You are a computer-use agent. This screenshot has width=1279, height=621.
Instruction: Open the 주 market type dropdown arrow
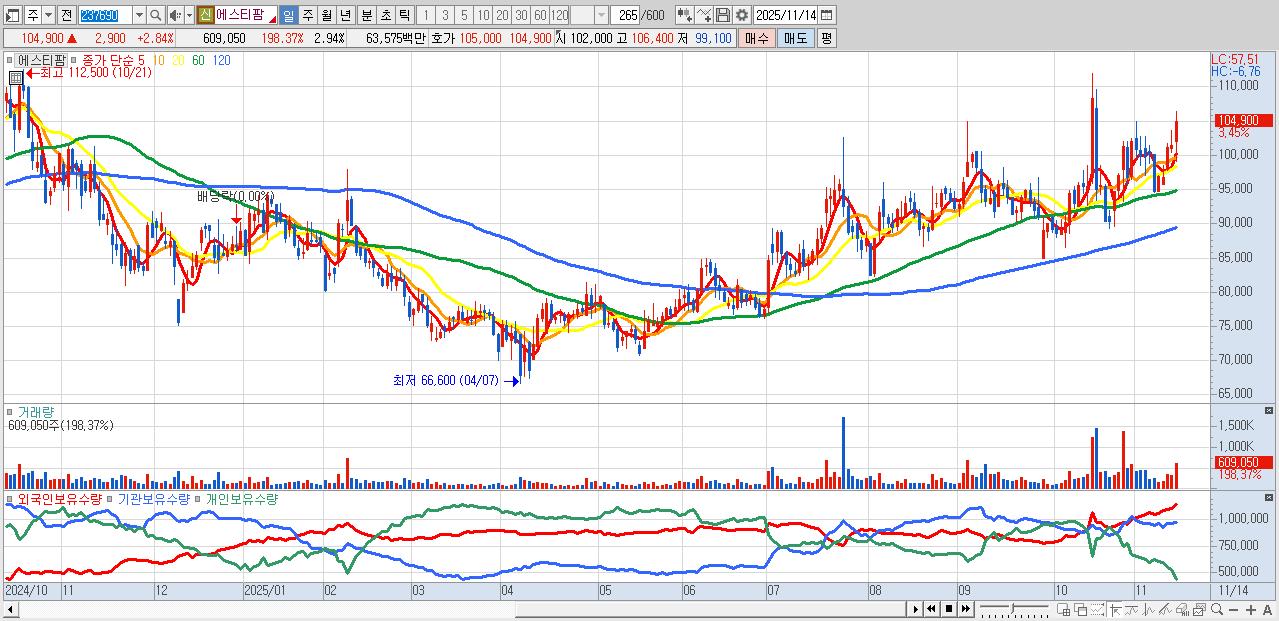pyautogui.click(x=48, y=15)
